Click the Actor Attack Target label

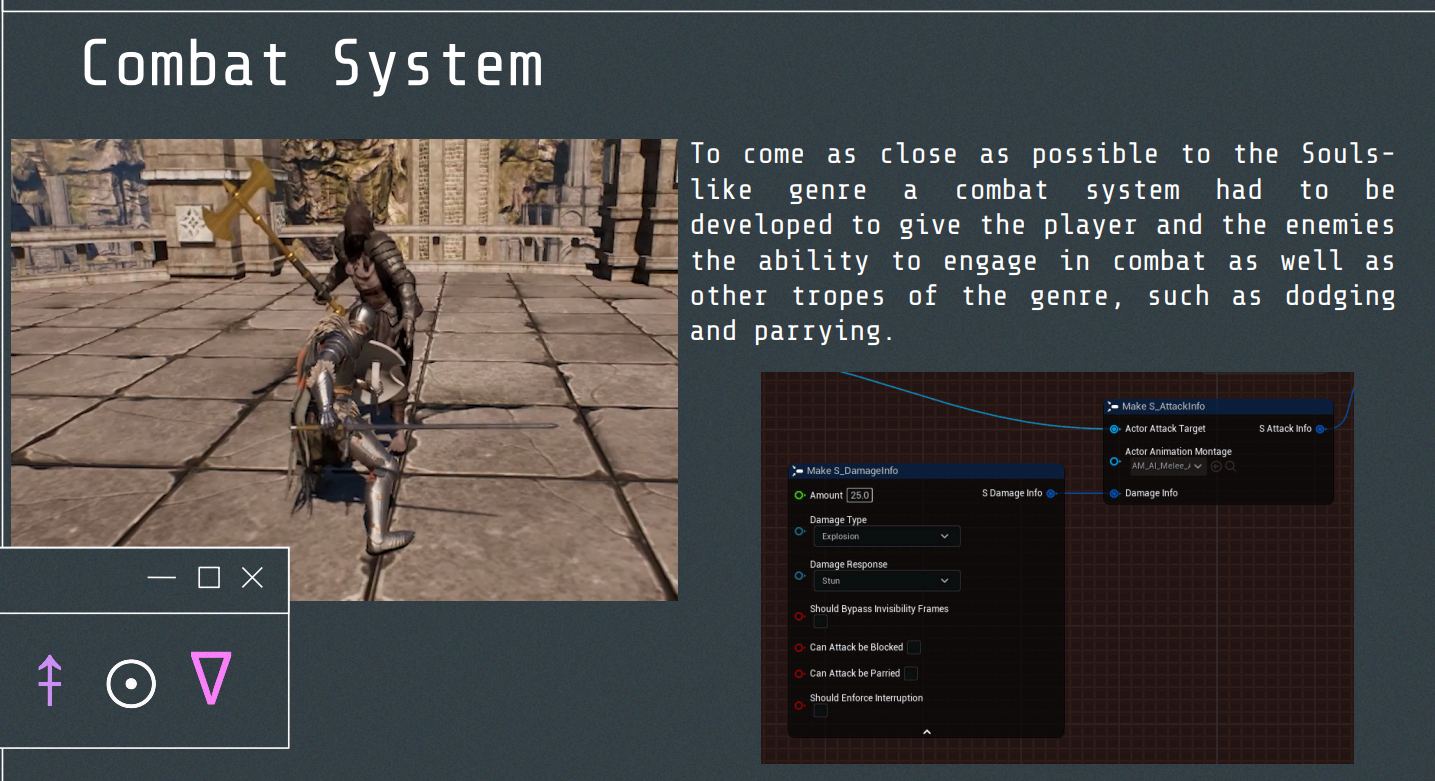pos(1165,429)
